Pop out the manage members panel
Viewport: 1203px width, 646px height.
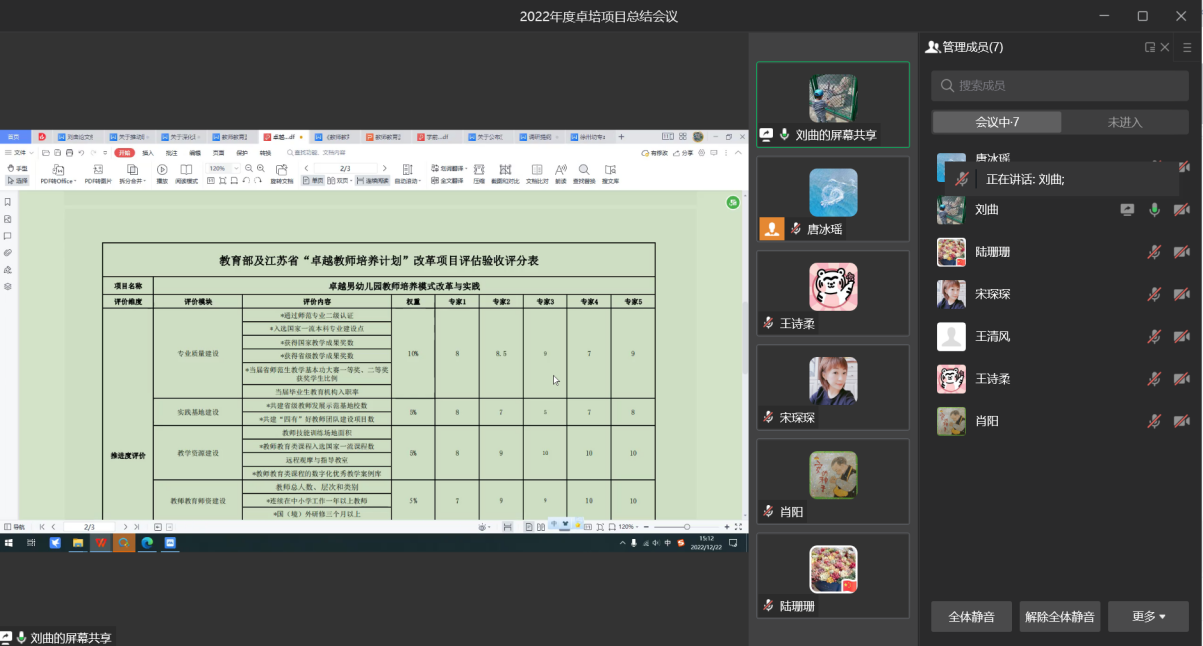(x=1150, y=47)
